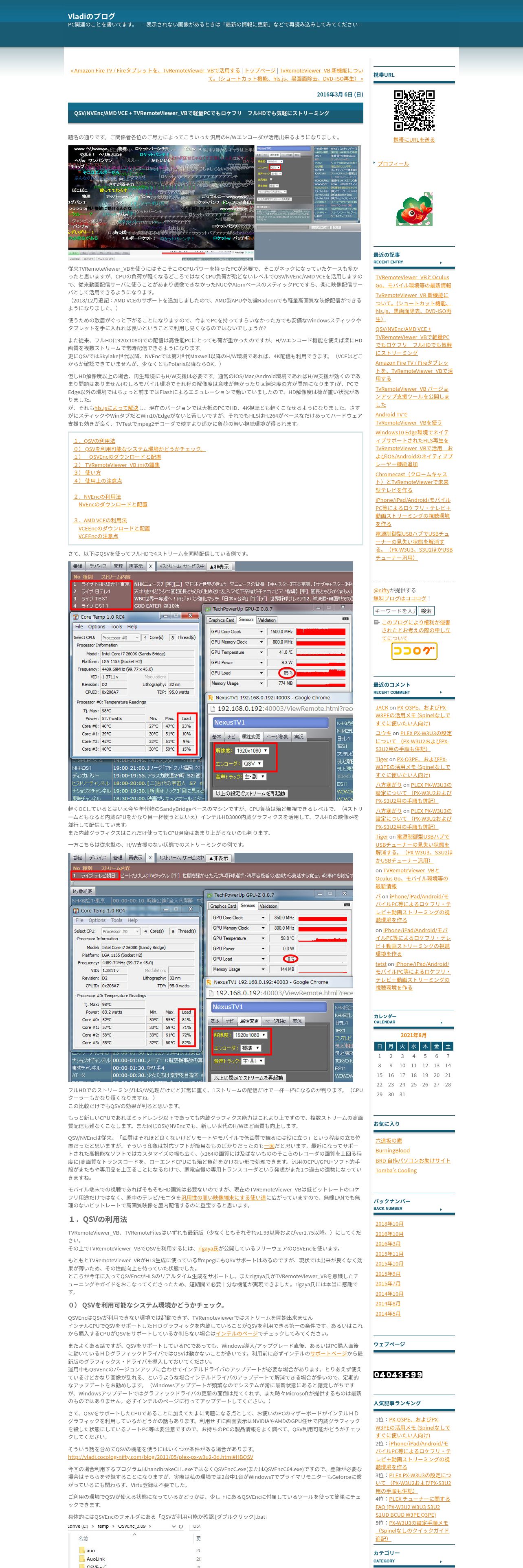This screenshot has width=523, height=1568.
Task: Jump to contents entry １．QSVの利用法
Action: (x=94, y=441)
